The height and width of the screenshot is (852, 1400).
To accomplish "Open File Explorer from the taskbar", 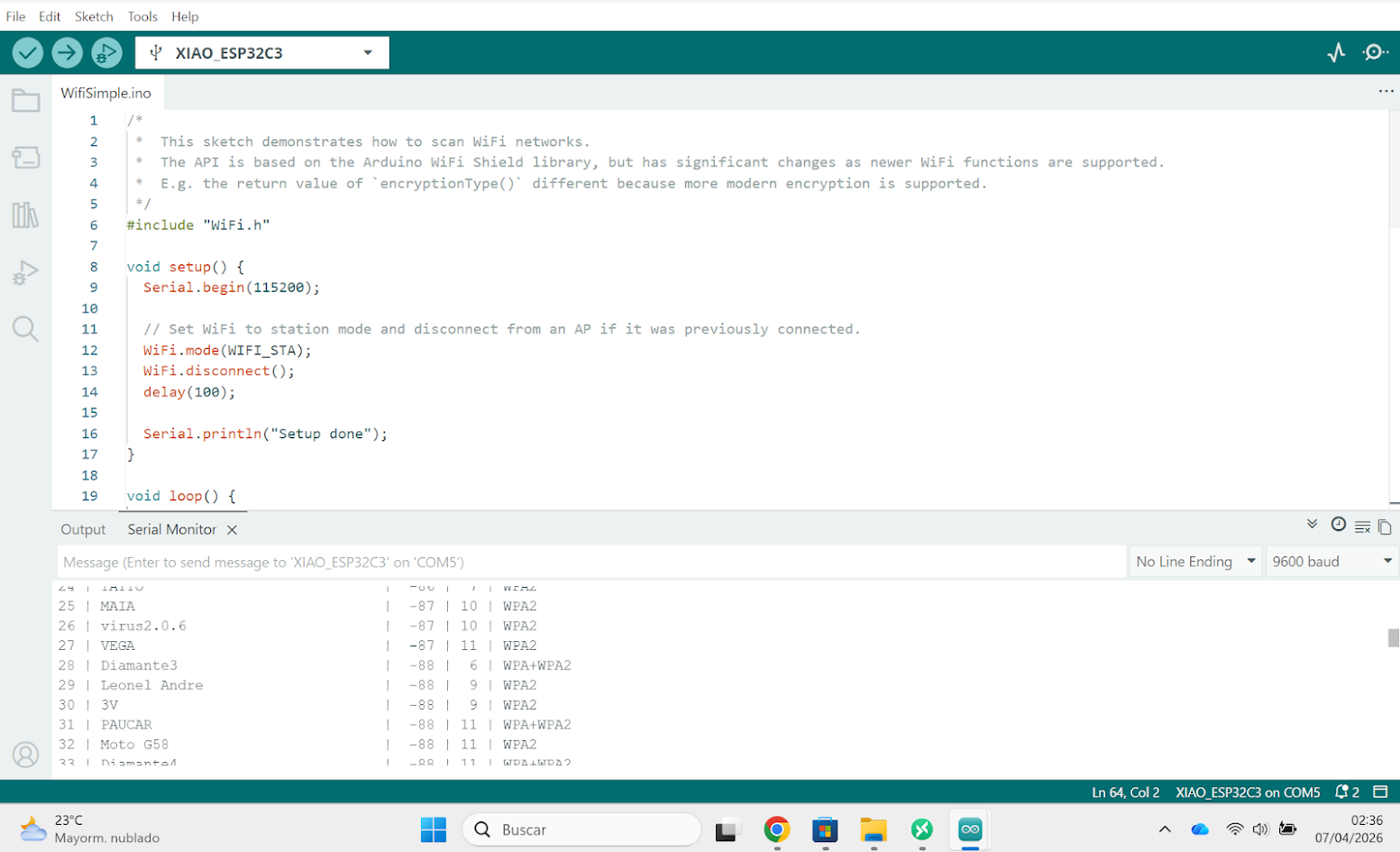I will pyautogui.click(x=874, y=829).
